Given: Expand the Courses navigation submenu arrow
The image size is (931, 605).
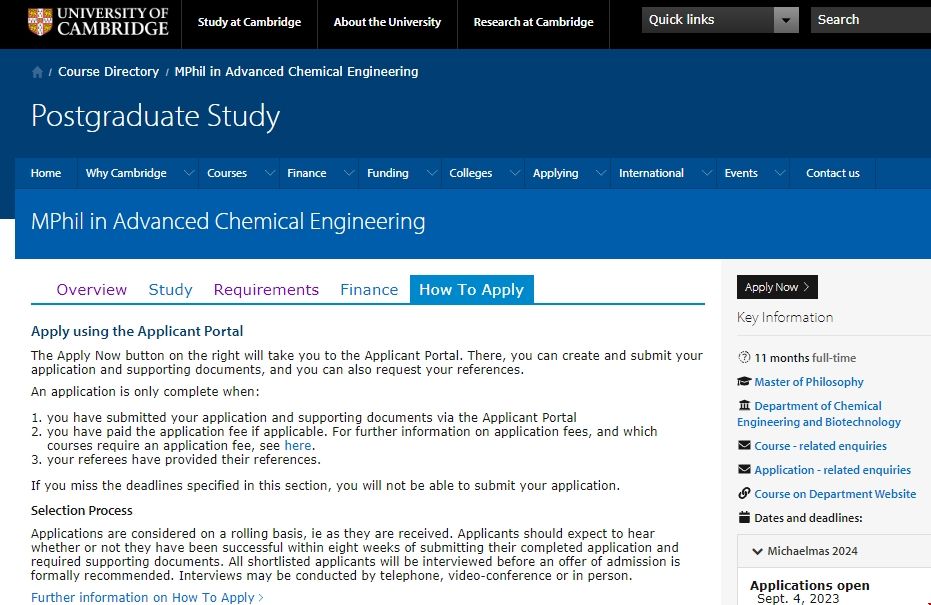Looking at the screenshot, I should coord(268,173).
